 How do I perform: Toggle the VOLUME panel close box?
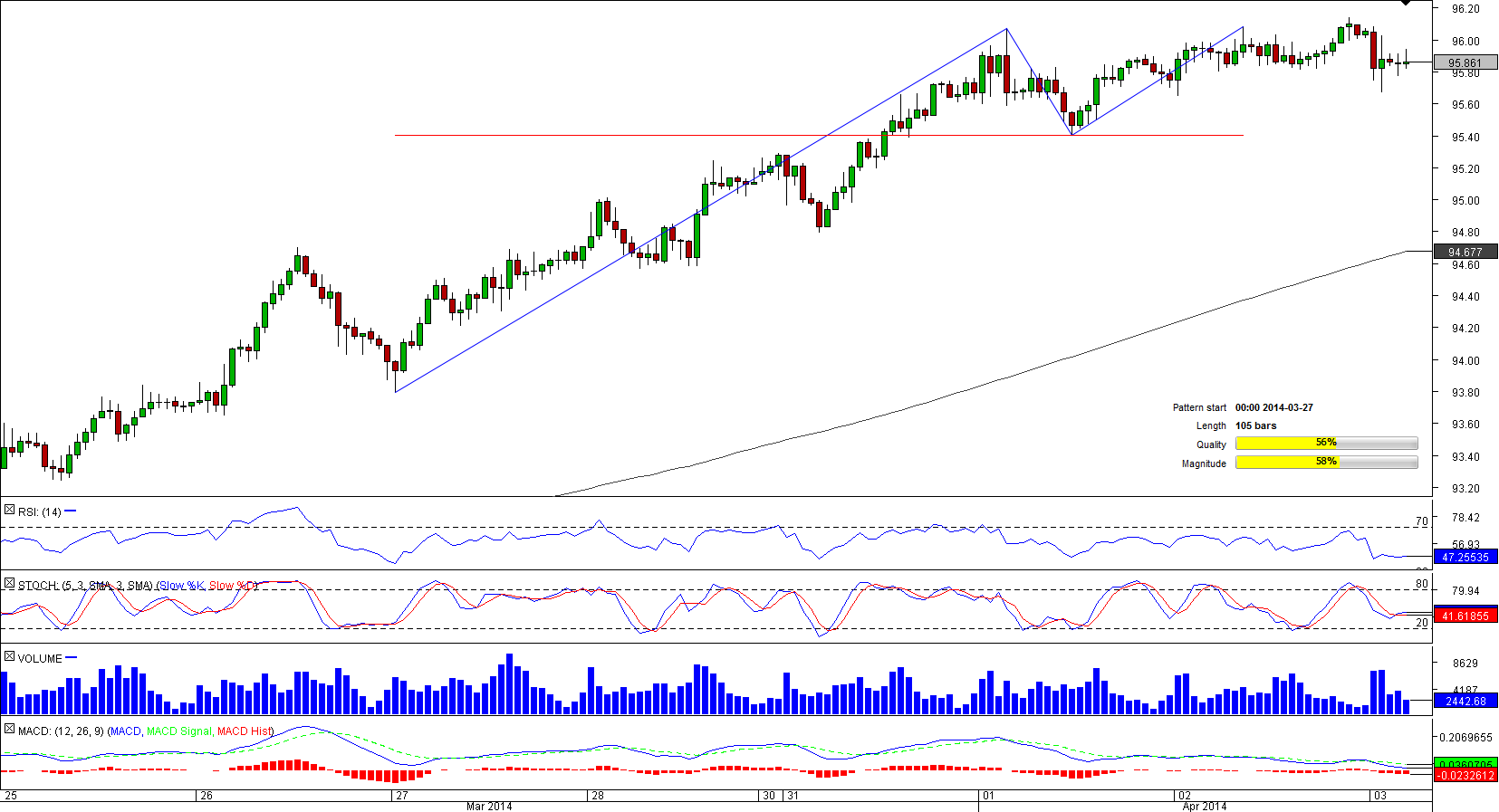point(9,657)
